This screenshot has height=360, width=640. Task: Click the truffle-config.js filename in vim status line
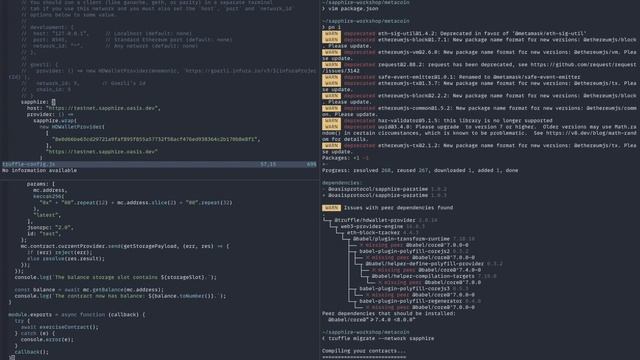click(x=29, y=164)
